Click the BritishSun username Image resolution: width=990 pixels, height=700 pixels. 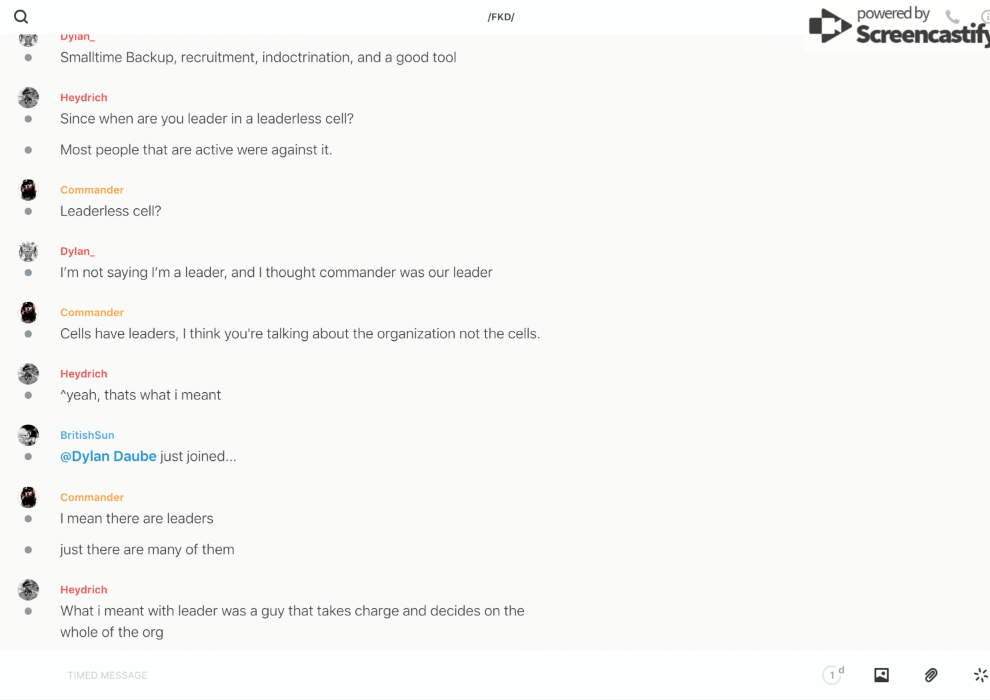tap(87, 435)
